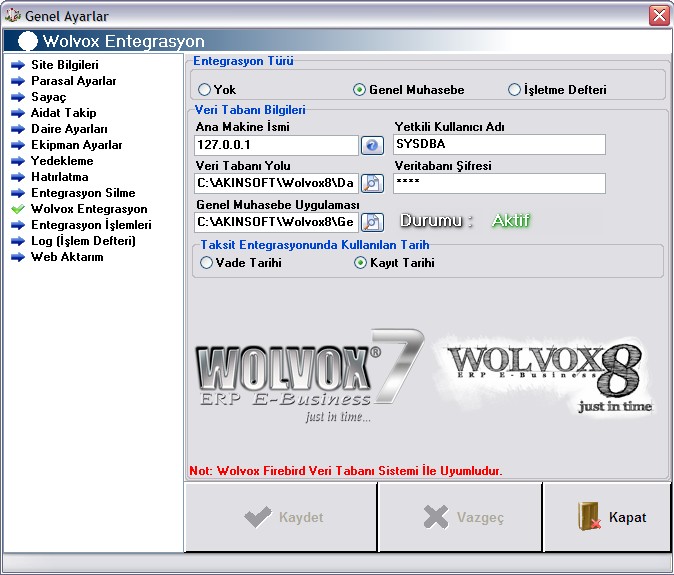Click the Yetkili Kullanıcı Adı field
The image size is (674, 575).
coord(499,144)
